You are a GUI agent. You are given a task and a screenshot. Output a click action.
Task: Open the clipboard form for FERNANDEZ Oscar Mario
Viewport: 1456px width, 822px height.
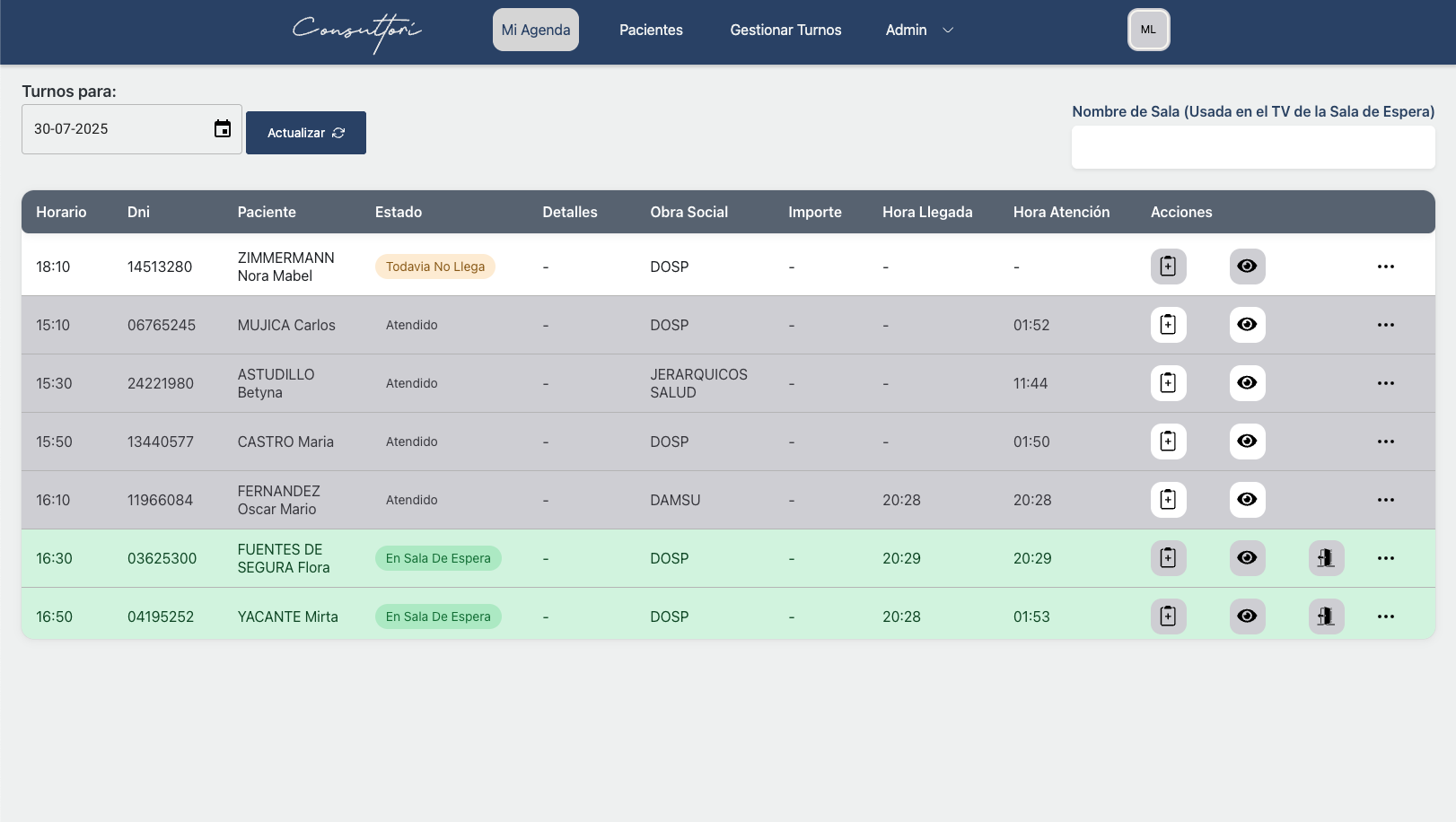[x=1168, y=499]
